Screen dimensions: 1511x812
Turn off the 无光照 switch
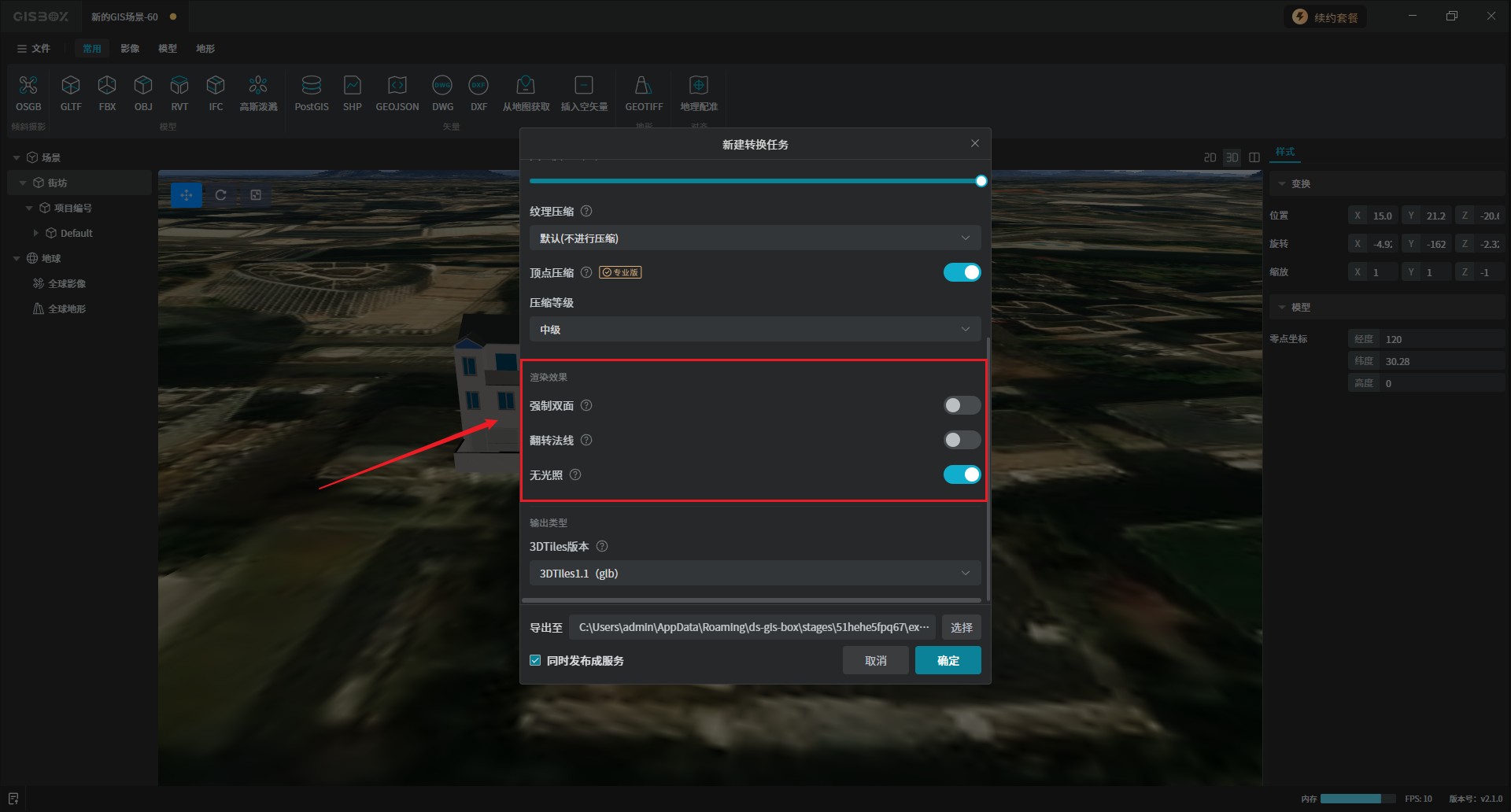click(962, 475)
